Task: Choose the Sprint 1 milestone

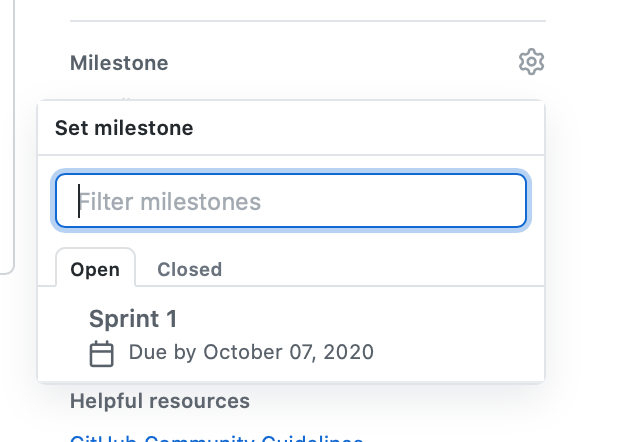Action: coord(291,335)
